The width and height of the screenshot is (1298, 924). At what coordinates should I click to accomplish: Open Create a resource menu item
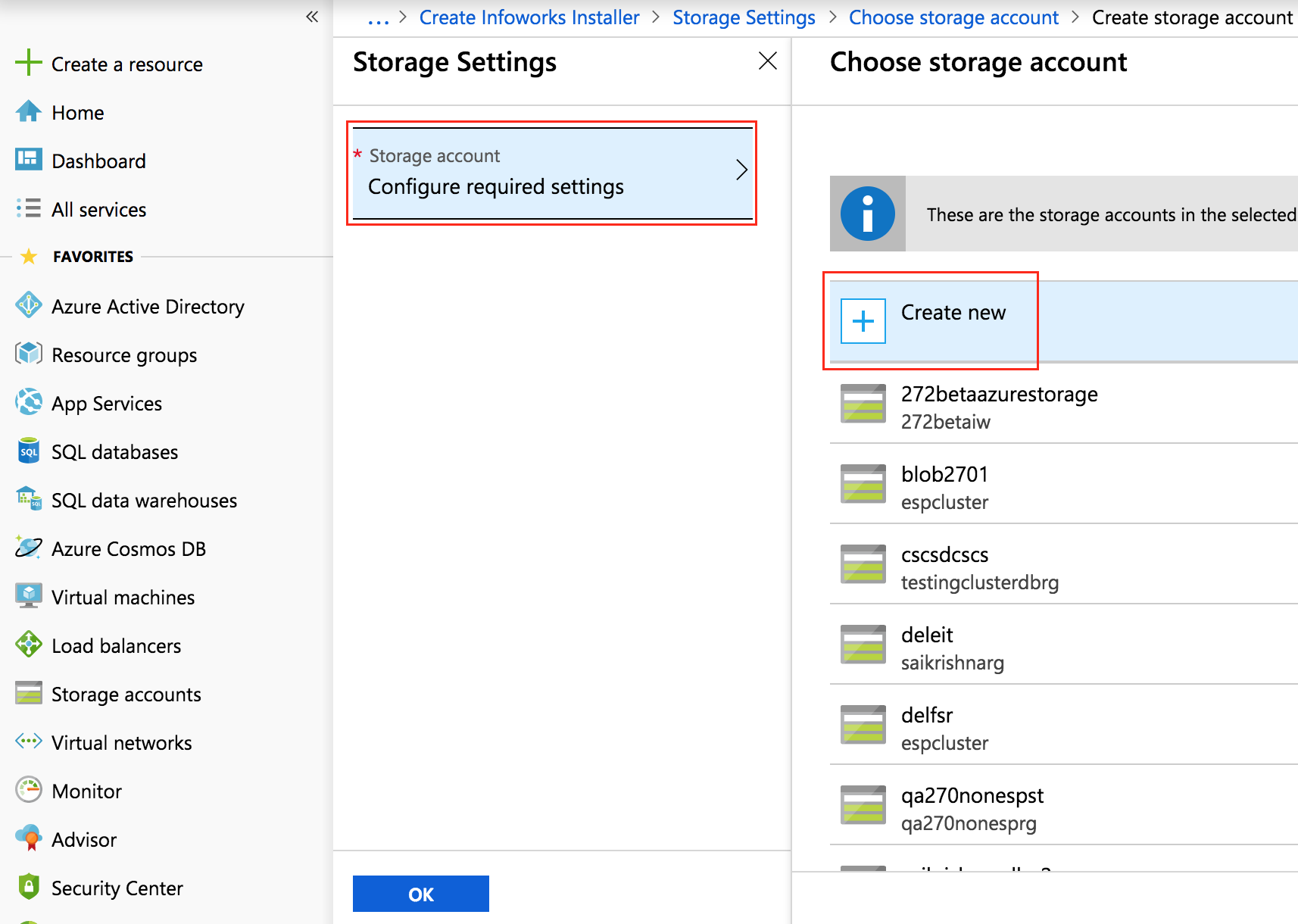127,64
